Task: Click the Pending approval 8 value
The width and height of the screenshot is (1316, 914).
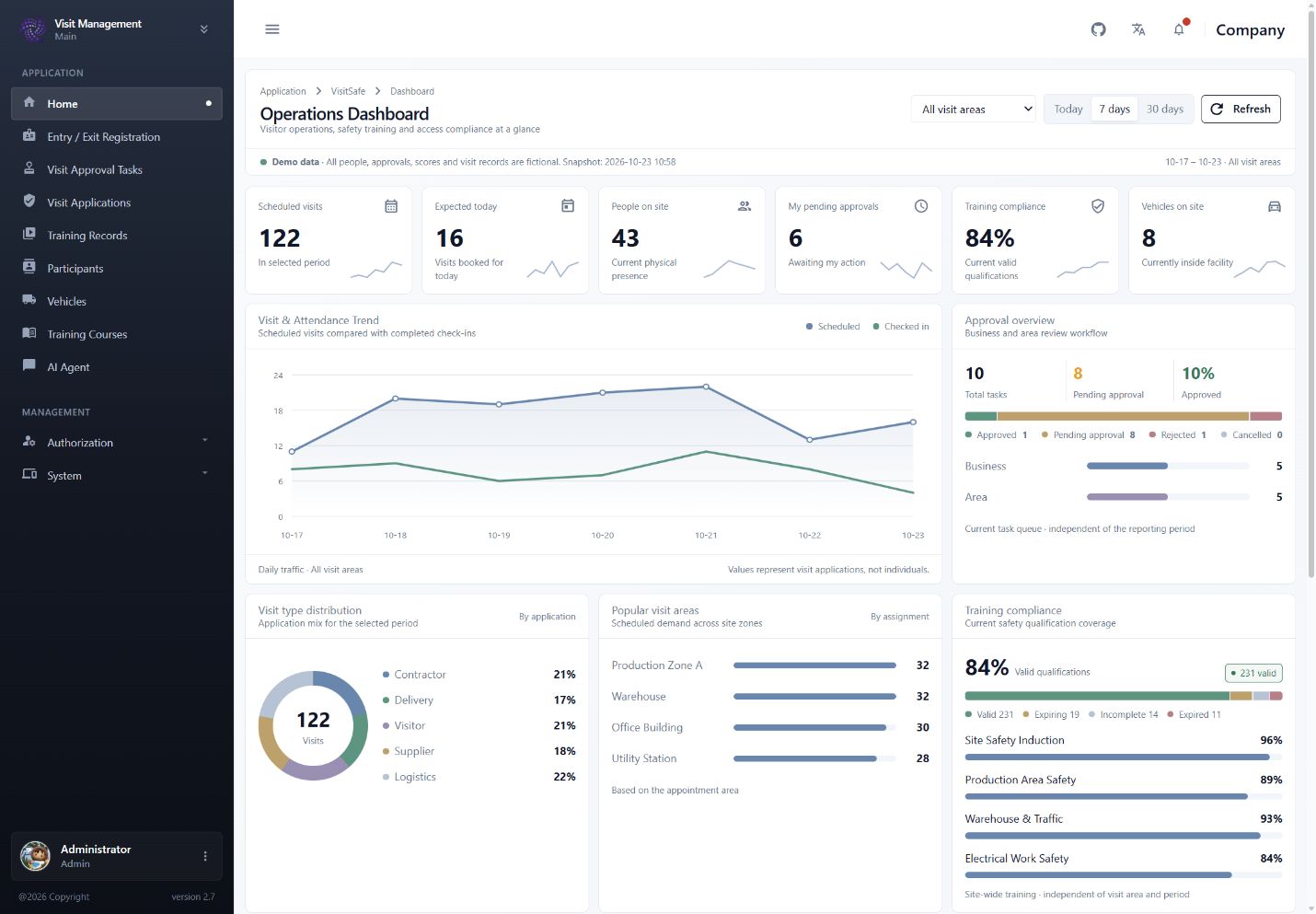Action: coord(1078,373)
